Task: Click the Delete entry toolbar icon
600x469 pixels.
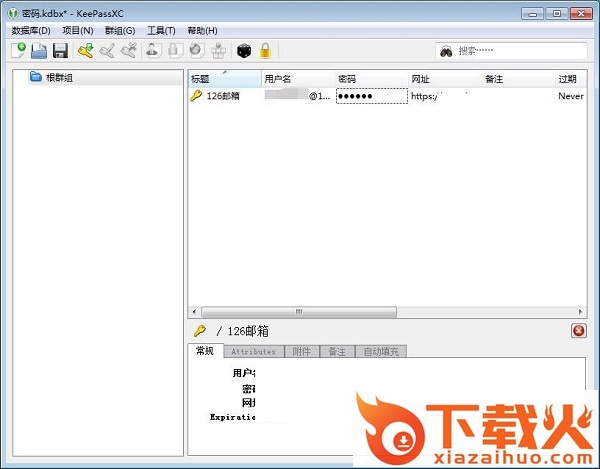Action: tap(129, 50)
